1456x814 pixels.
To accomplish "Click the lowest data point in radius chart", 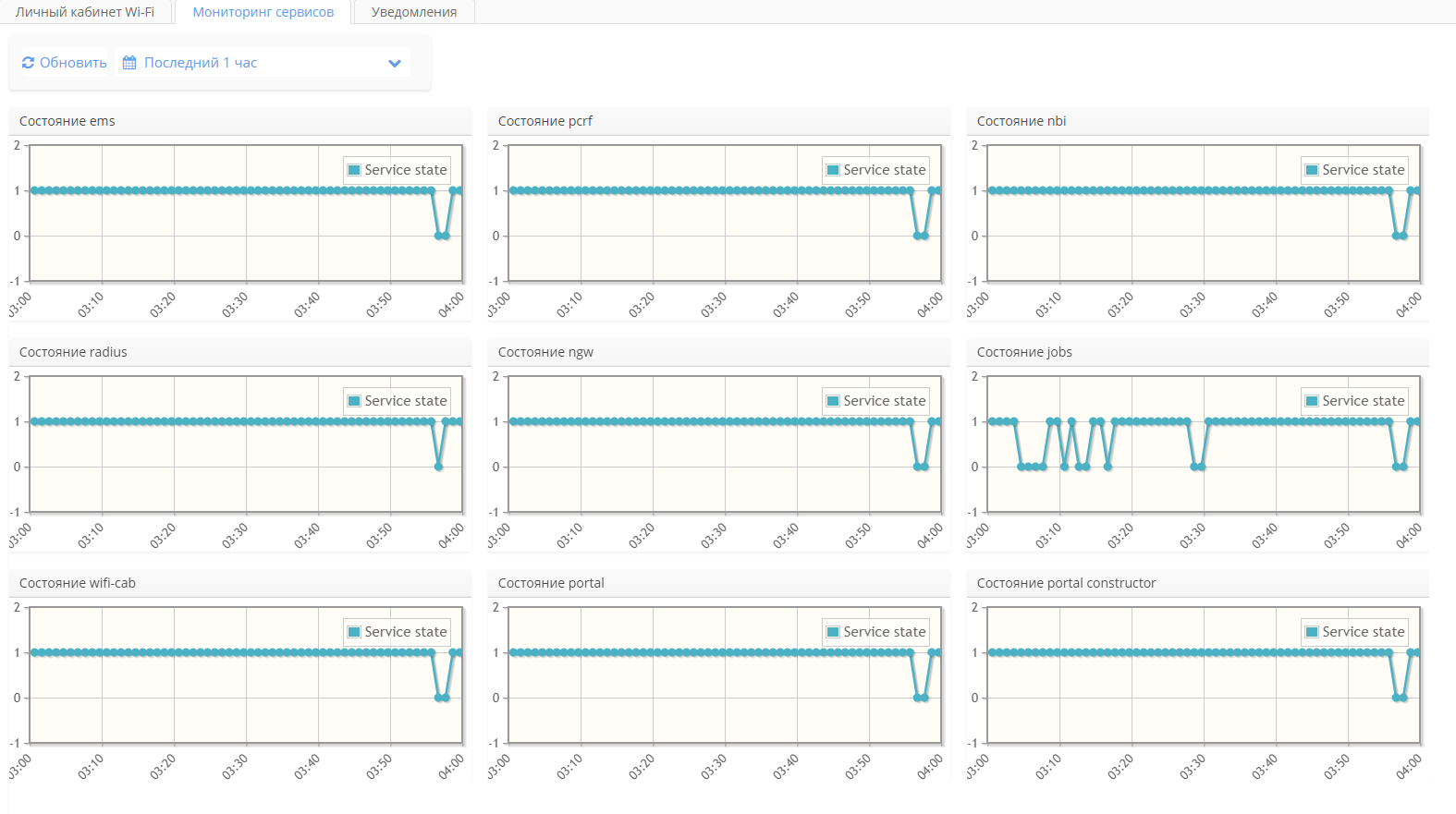I will (x=438, y=467).
